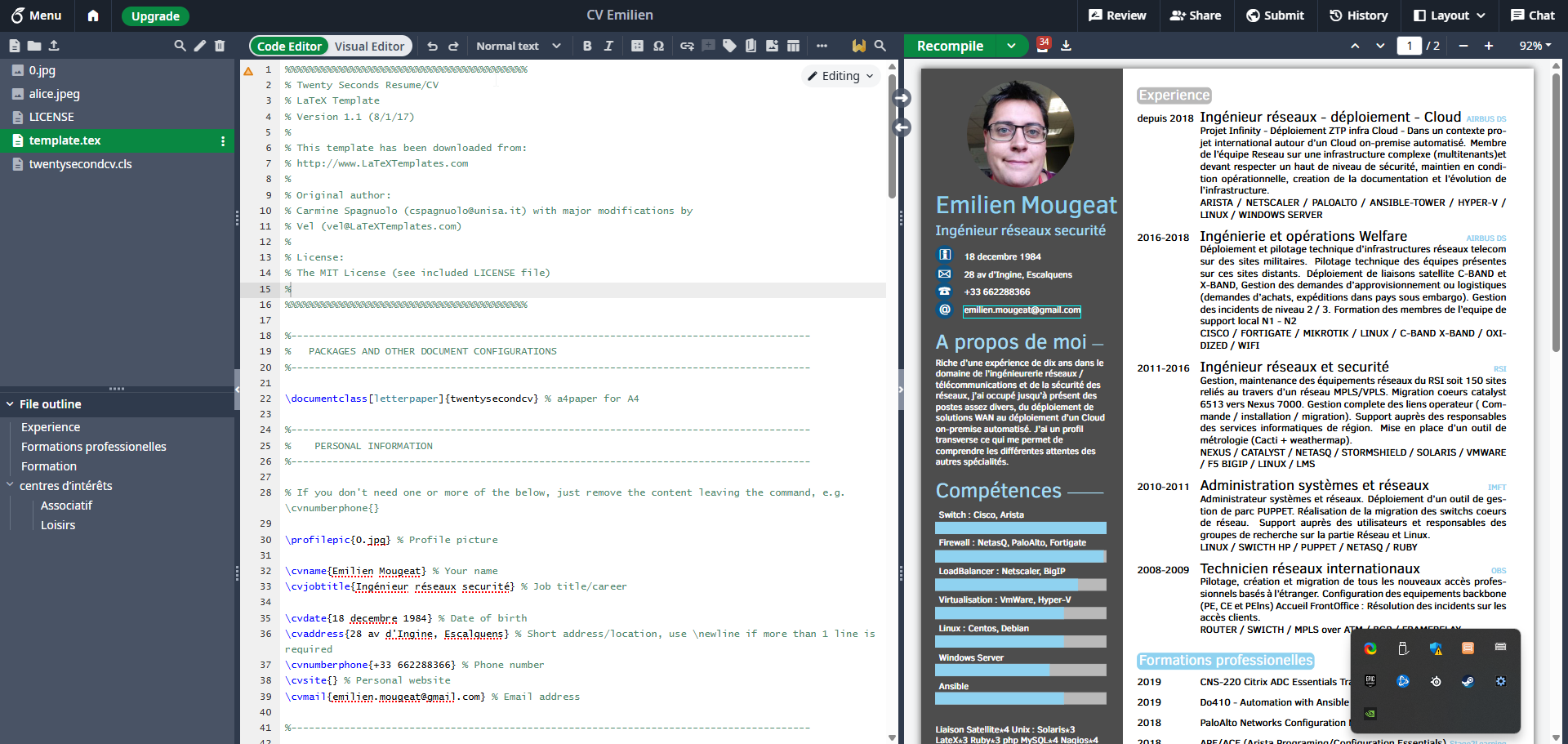Click the Upload file icon in file panel
Viewport: 1568px width, 744px height.
tap(54, 46)
